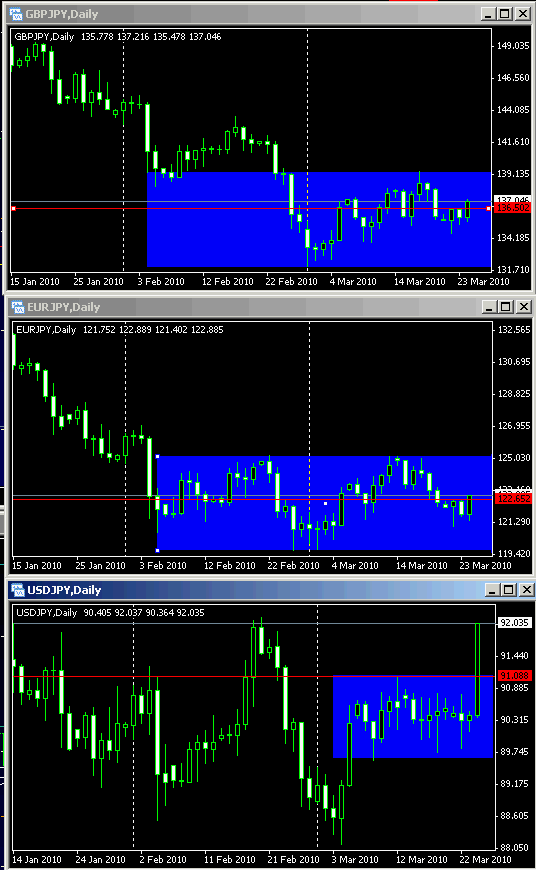Click the 2 Feb 2010 date in USDJPY
The image size is (536, 870).
click(163, 859)
